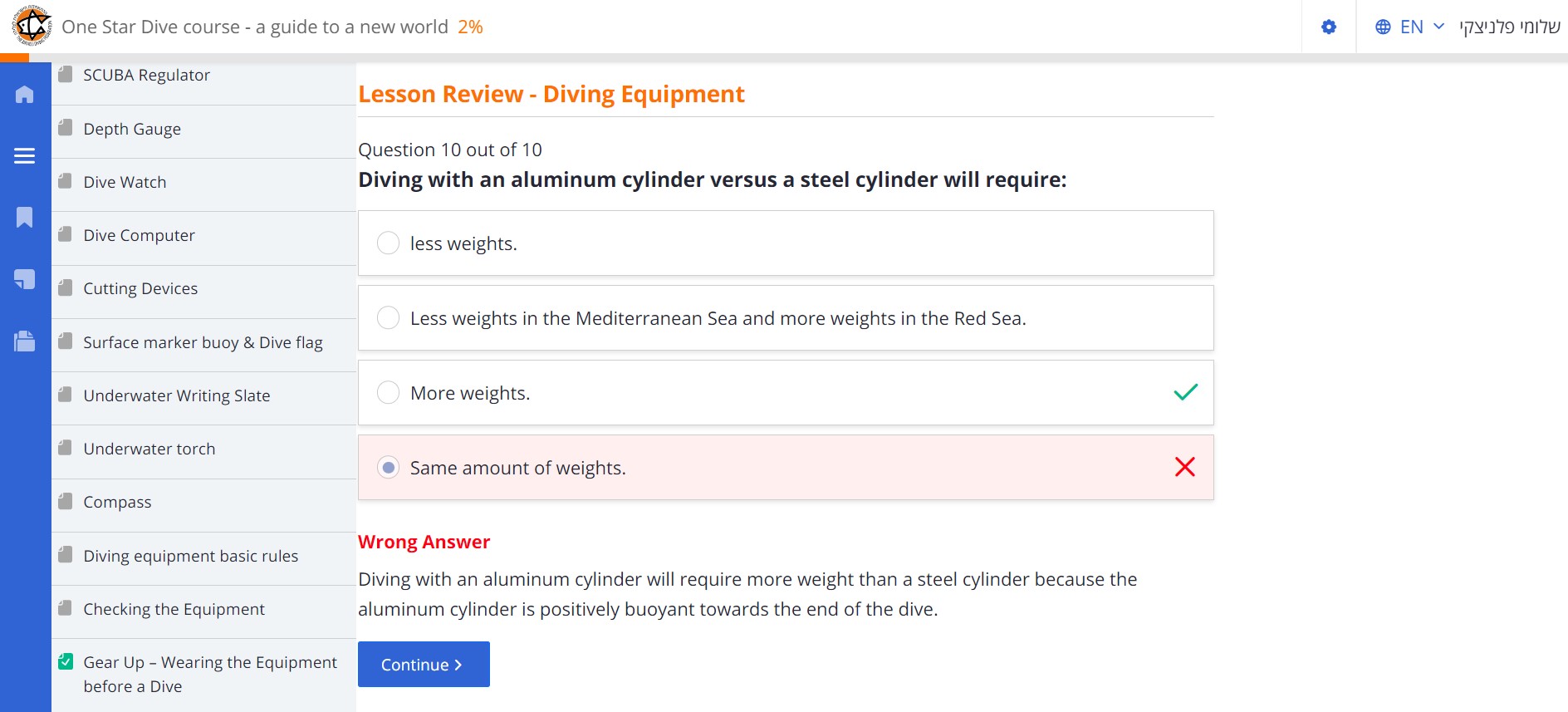The width and height of the screenshot is (1568, 712).
Task: Expand the EN language dropdown
Action: pyautogui.click(x=1422, y=27)
